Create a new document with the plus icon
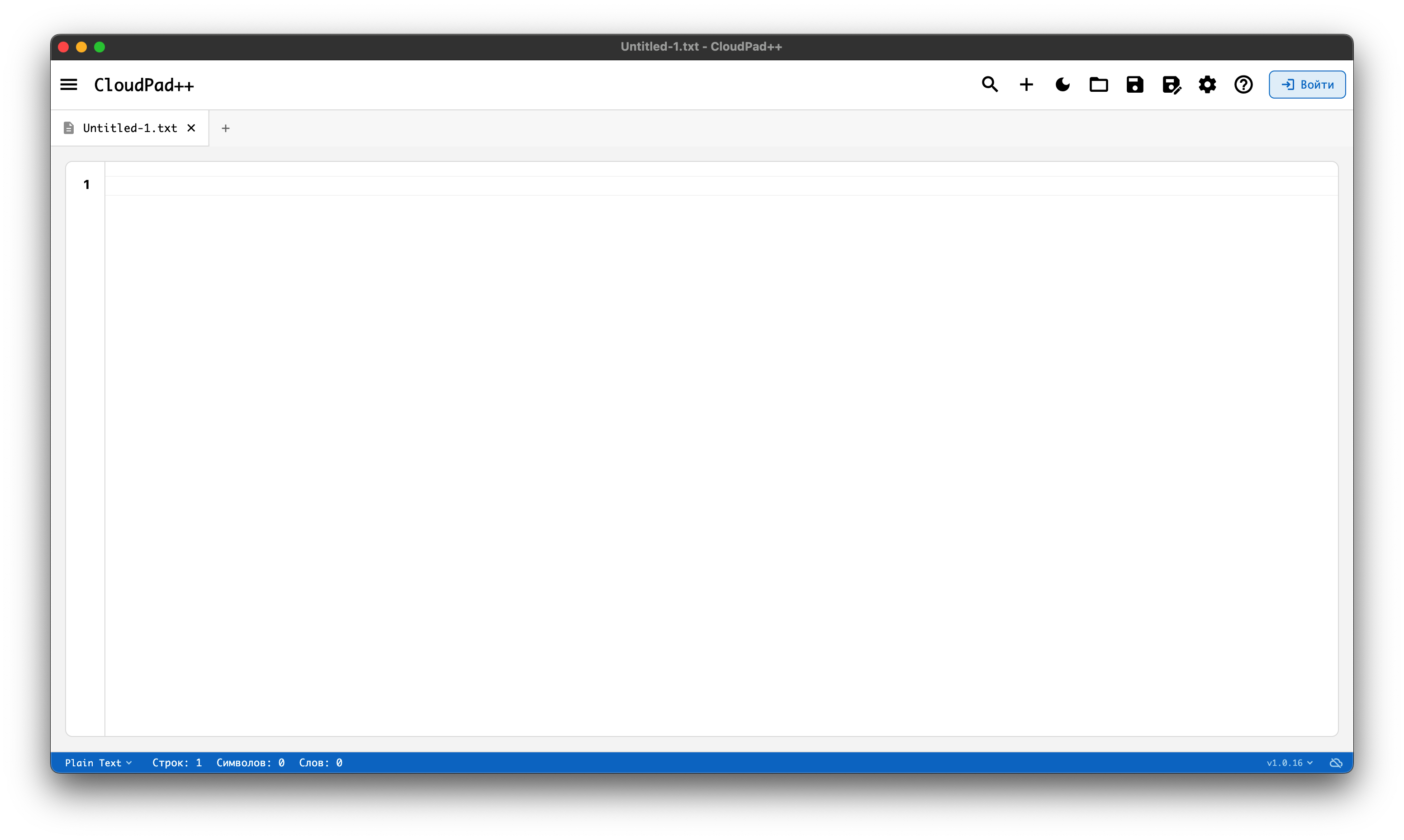1404x840 pixels. click(1026, 85)
